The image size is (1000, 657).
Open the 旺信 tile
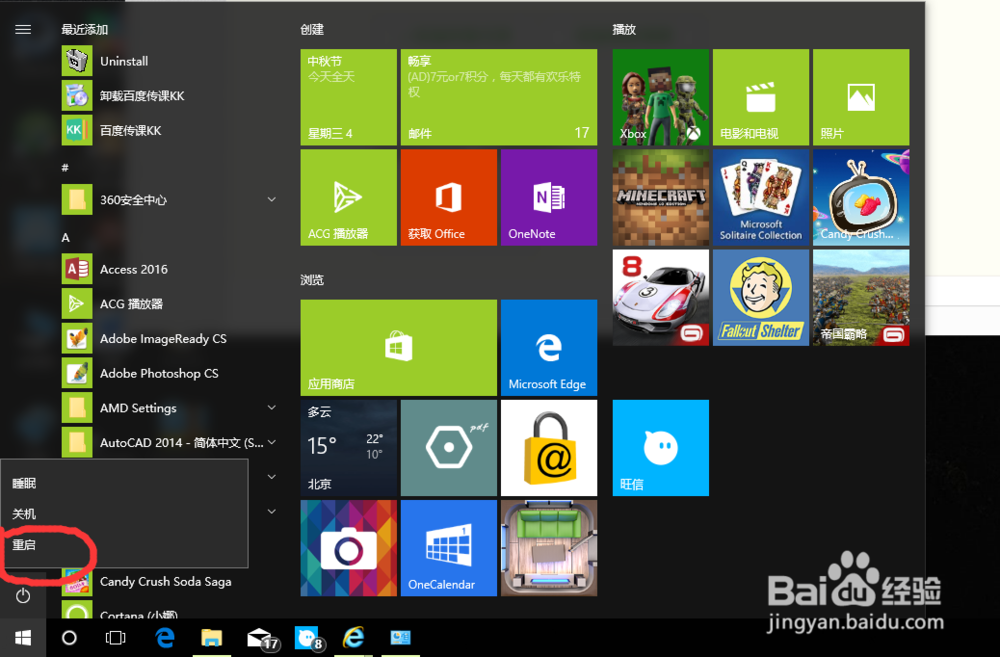click(x=660, y=448)
